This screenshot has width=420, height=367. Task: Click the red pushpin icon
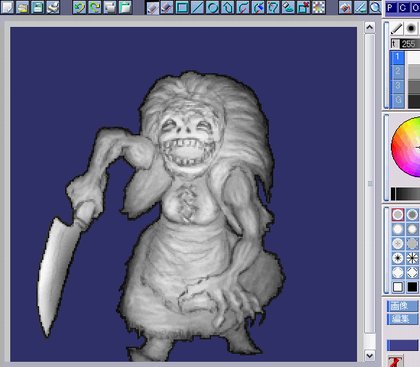[x=395, y=361]
